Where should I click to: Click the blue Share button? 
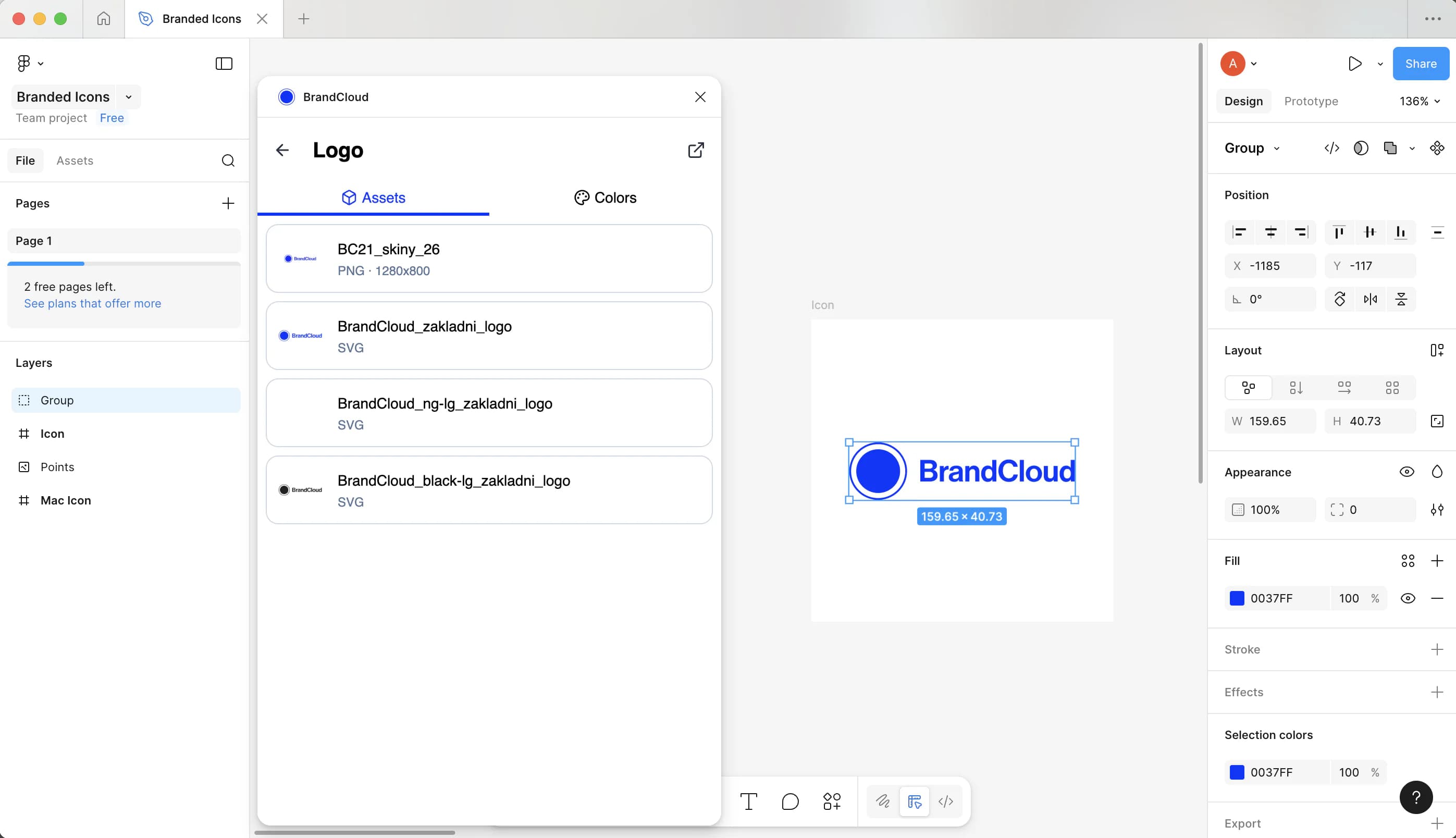[x=1421, y=64]
